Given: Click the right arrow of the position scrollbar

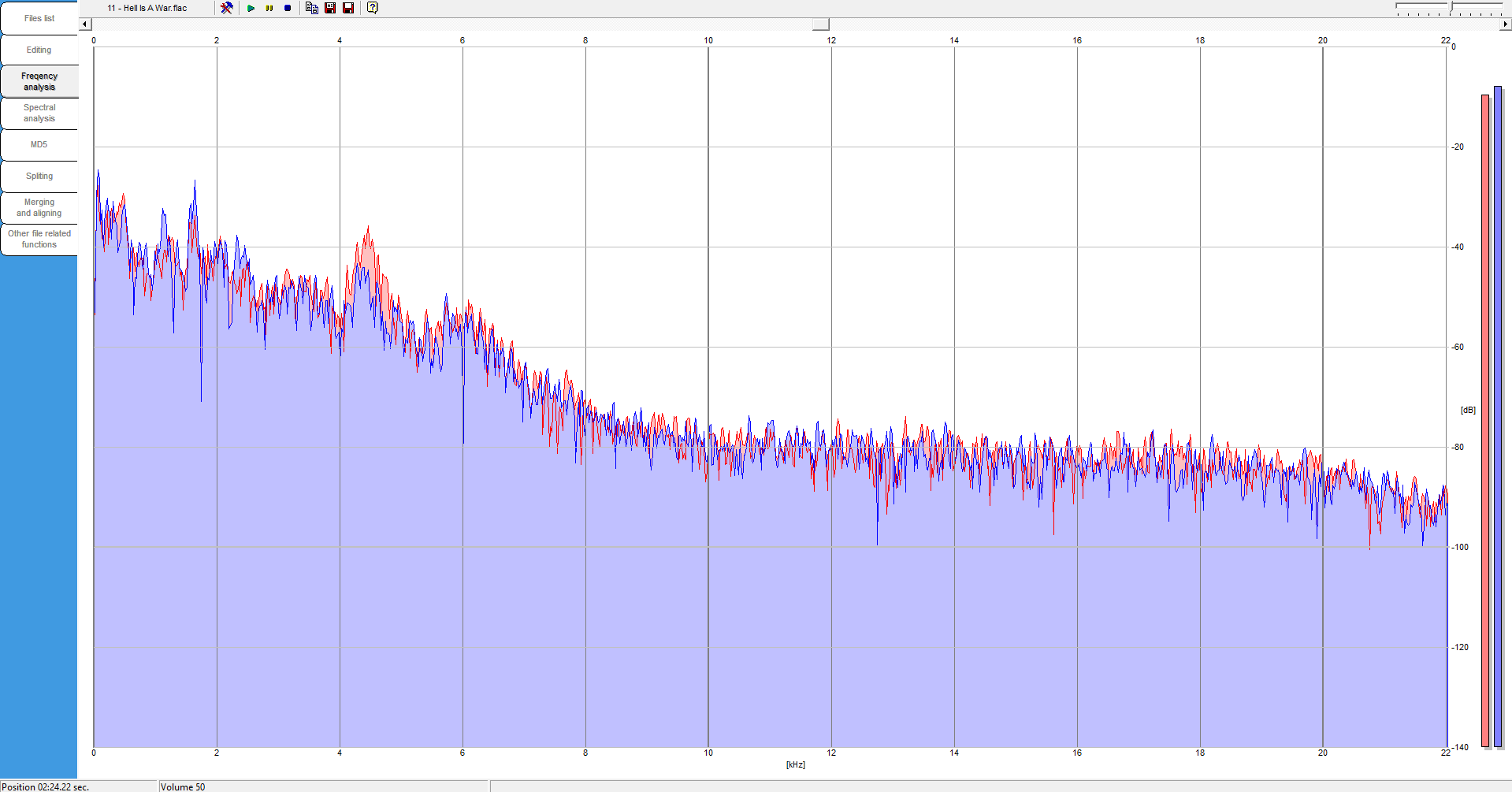Looking at the screenshot, I should pos(1505,24).
